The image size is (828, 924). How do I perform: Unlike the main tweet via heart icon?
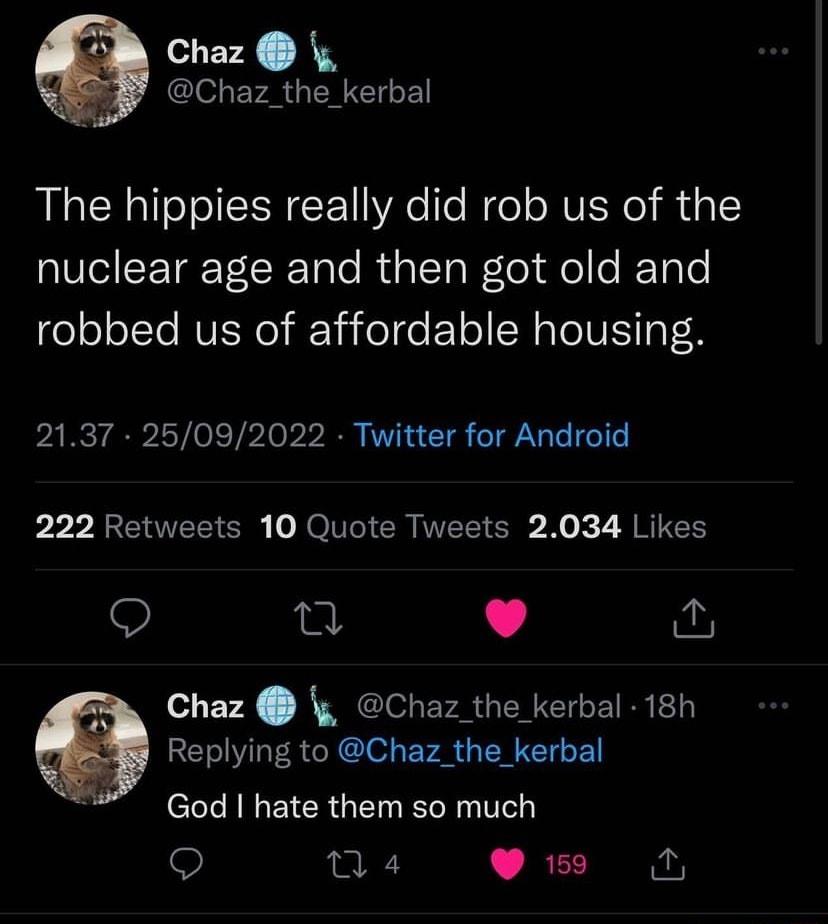(x=505, y=618)
